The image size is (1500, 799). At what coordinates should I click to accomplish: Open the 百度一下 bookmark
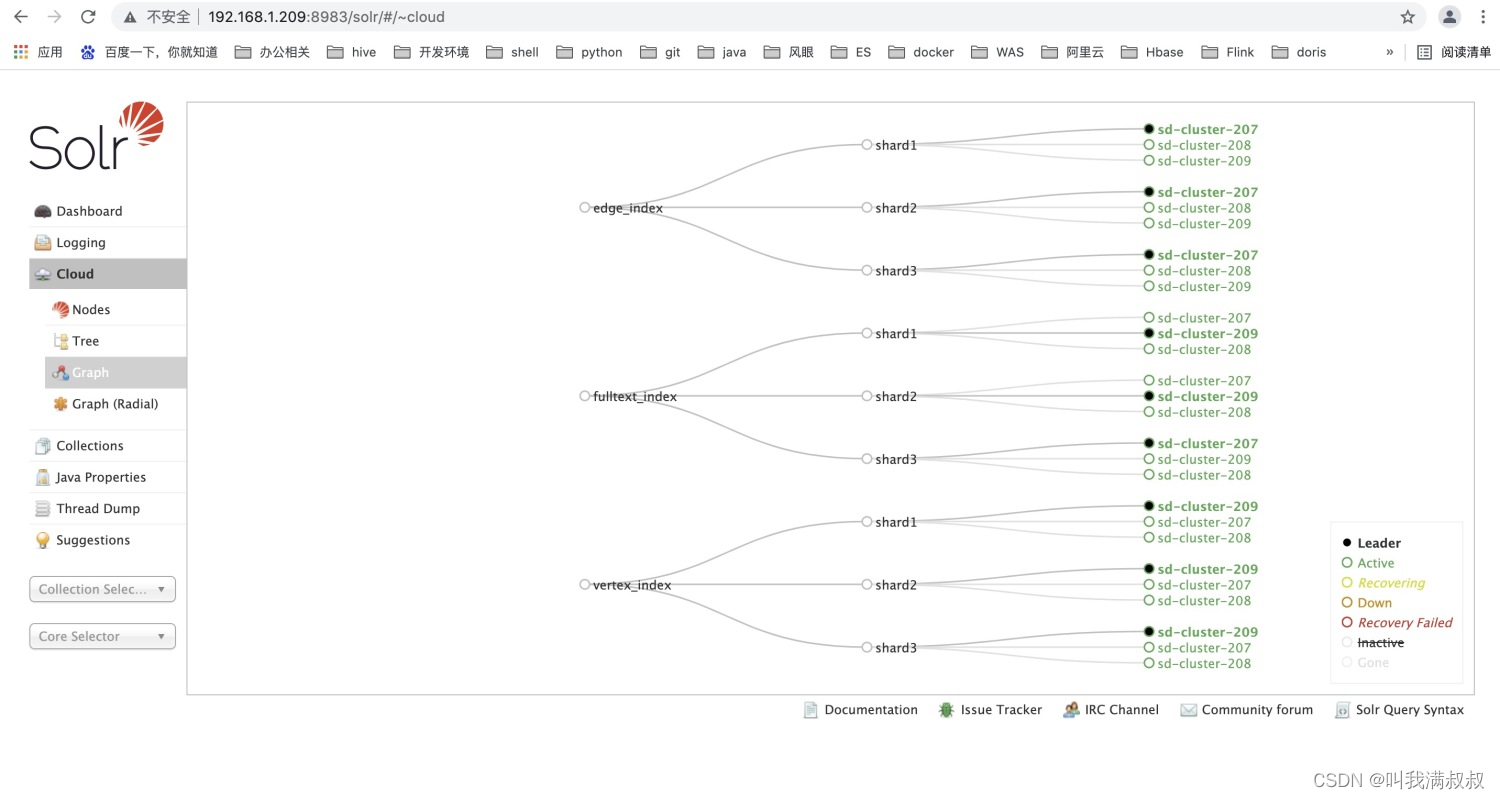[x=149, y=52]
